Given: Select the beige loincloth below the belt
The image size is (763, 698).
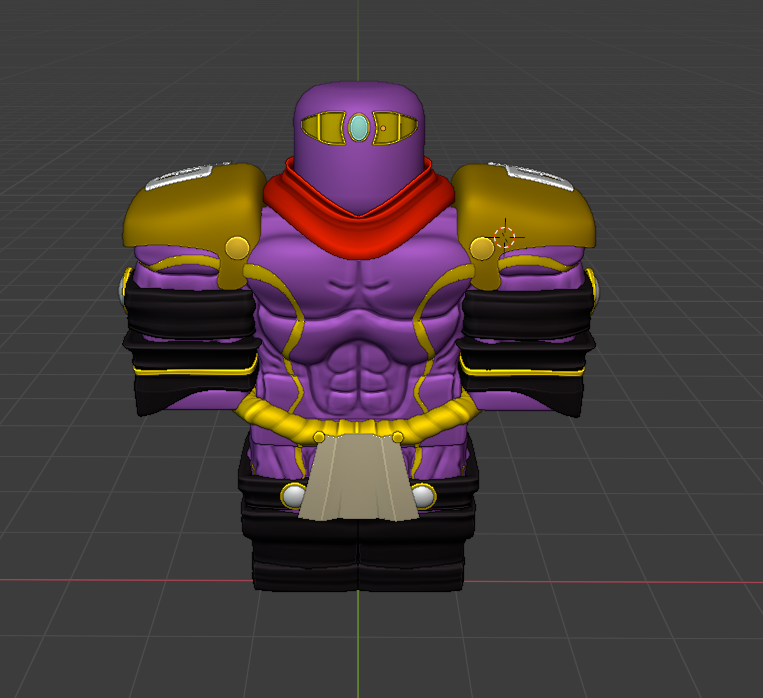Looking at the screenshot, I should 359,477.
